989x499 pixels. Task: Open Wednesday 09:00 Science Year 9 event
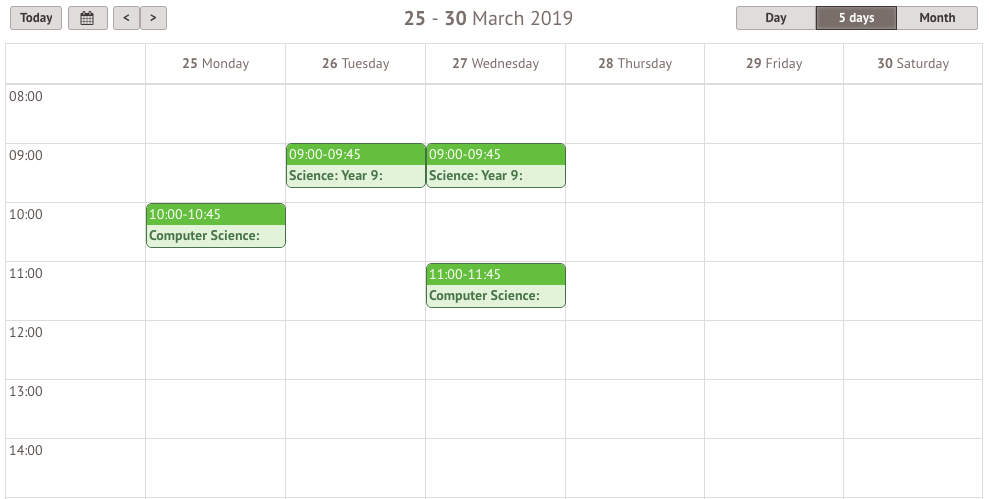[496, 166]
